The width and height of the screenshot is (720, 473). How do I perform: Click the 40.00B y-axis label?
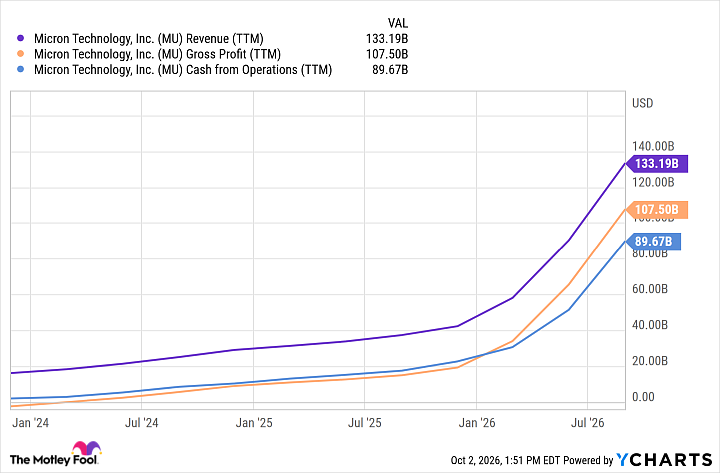[650, 325]
